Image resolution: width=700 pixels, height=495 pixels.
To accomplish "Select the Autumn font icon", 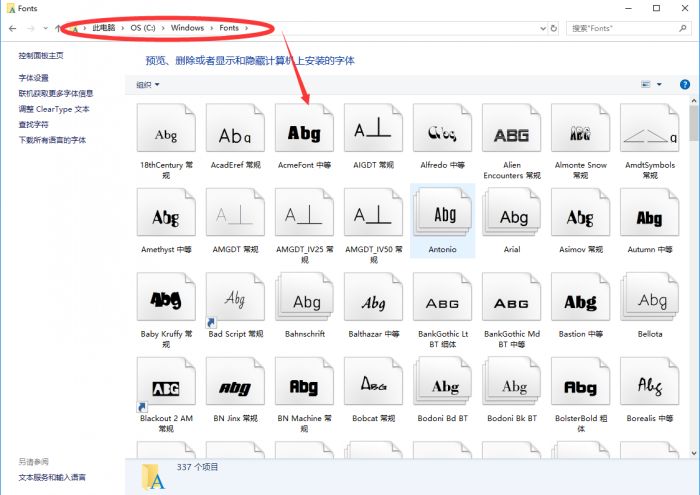I will 650,212.
